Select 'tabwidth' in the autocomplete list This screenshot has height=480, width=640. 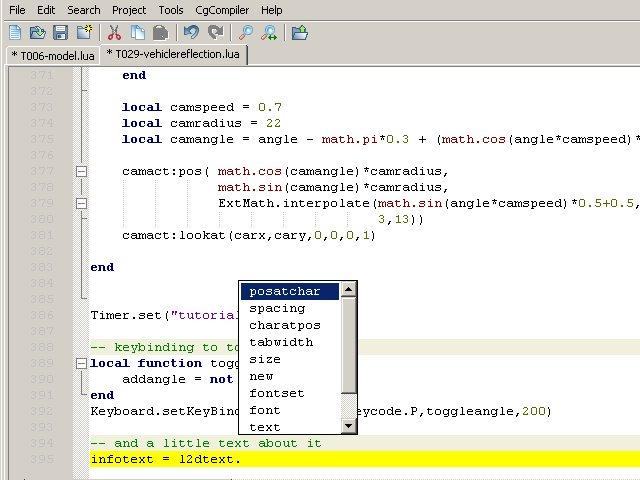coord(281,342)
